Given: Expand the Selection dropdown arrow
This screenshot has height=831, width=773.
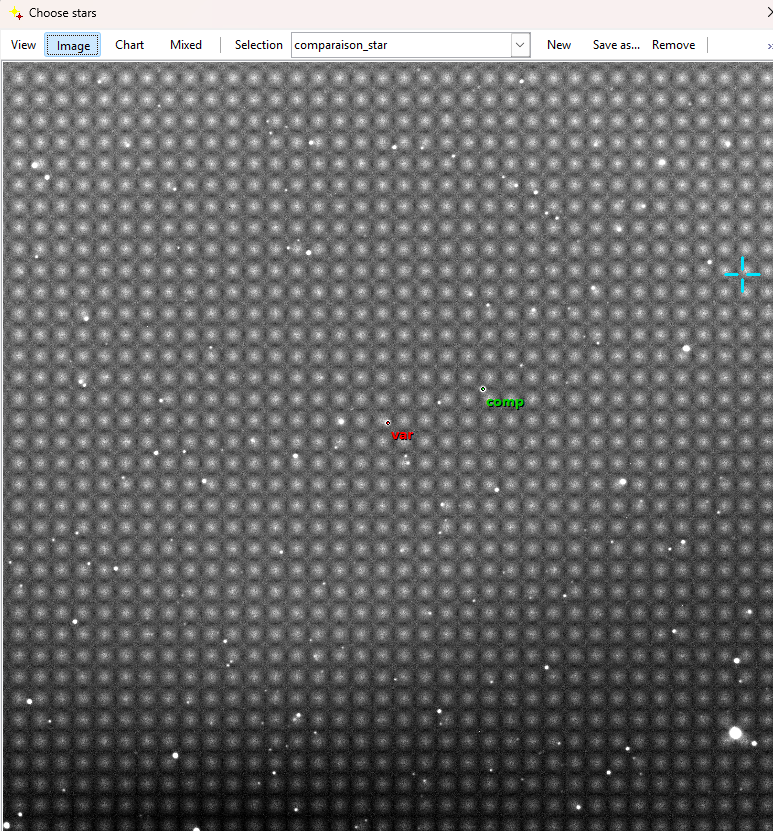Looking at the screenshot, I should tap(520, 45).
